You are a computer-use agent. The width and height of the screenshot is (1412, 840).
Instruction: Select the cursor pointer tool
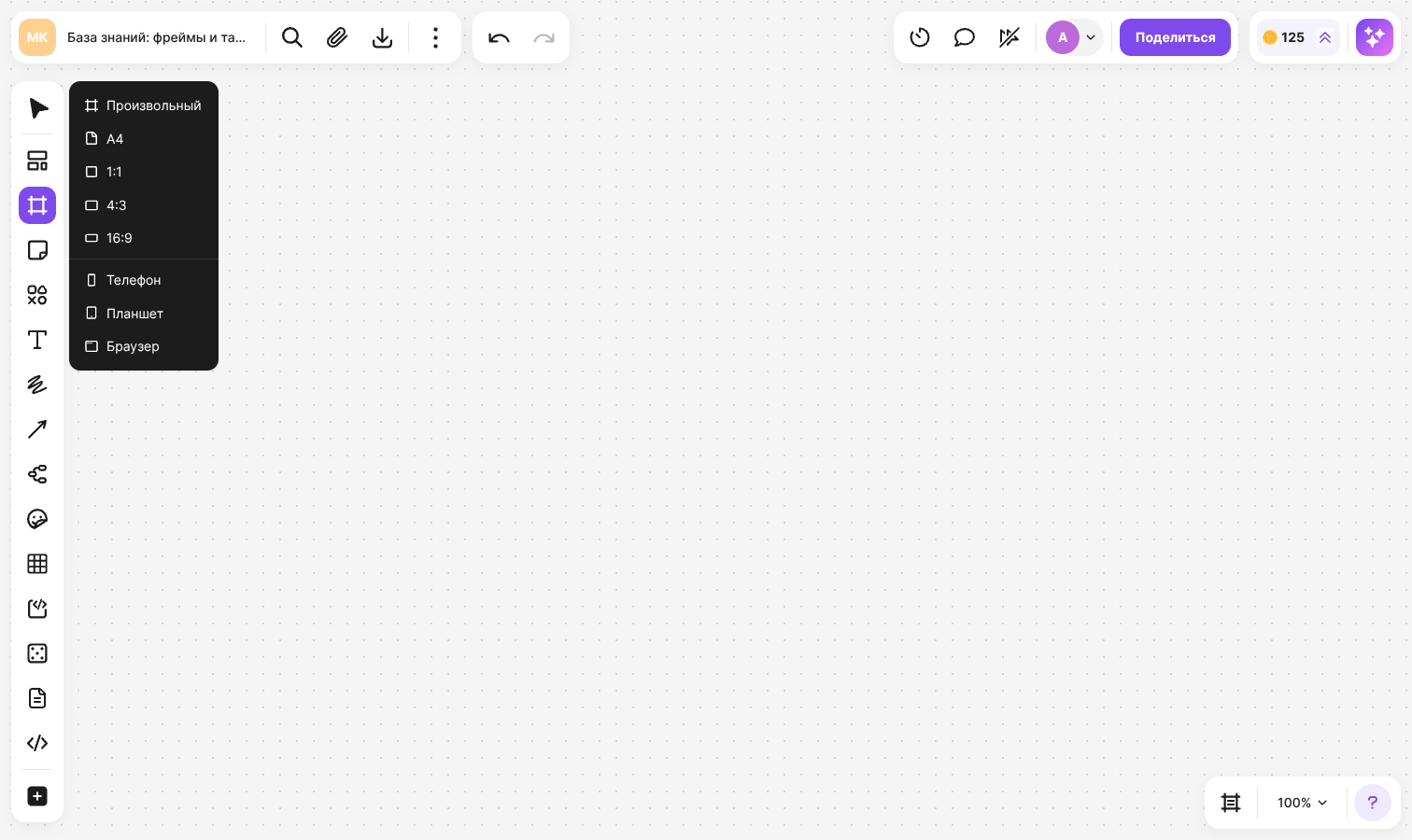click(37, 108)
